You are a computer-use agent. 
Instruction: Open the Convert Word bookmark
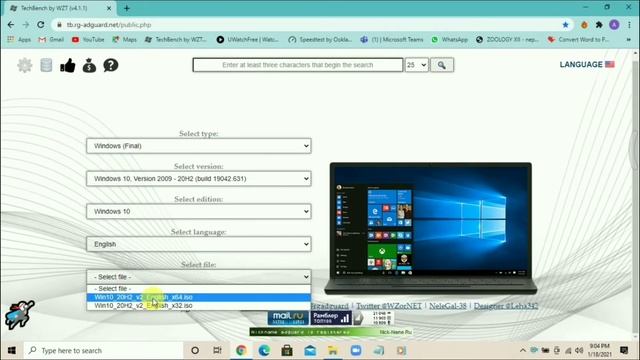[578, 40]
